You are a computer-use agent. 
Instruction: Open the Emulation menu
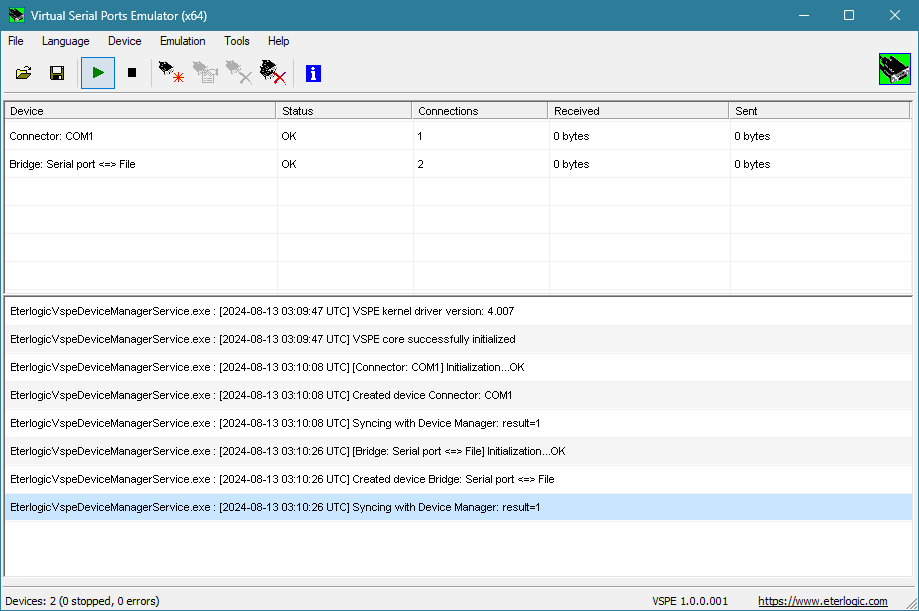pyautogui.click(x=182, y=41)
